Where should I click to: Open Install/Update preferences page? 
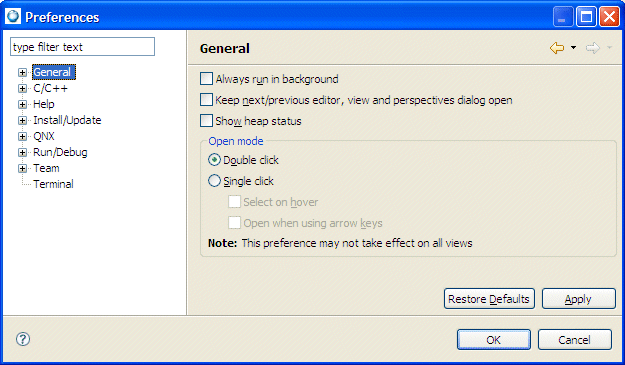pos(67,120)
